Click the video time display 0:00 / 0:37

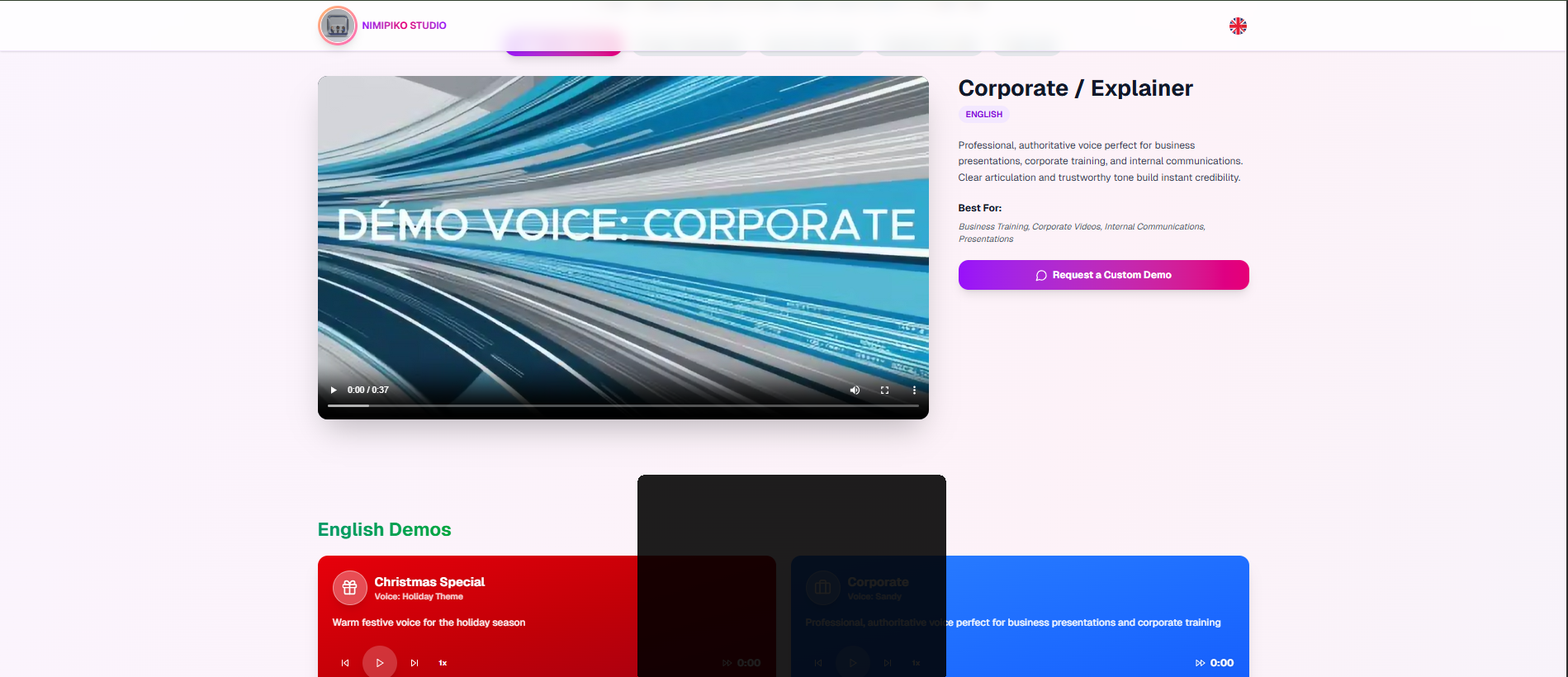pos(368,390)
